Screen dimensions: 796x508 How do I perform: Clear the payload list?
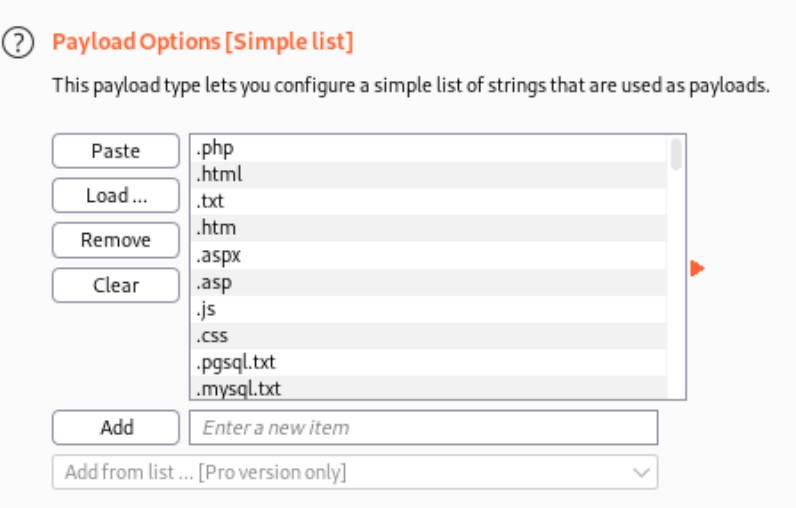click(116, 285)
